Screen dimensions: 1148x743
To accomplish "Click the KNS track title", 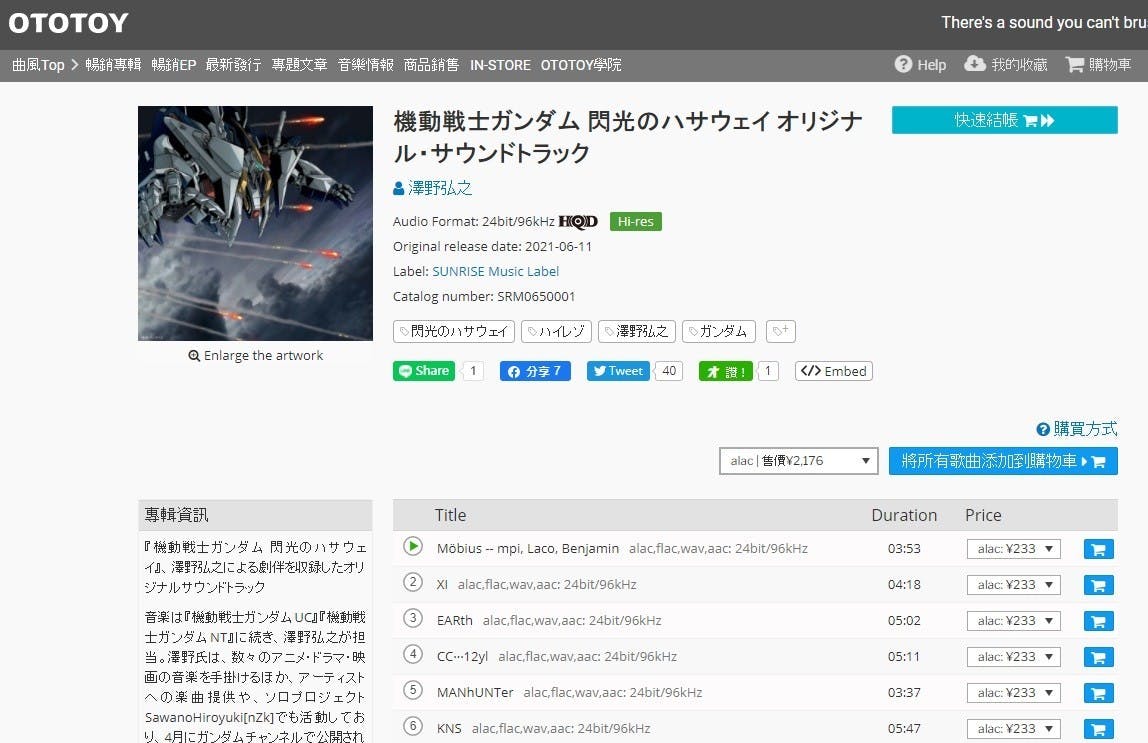I will click(450, 728).
